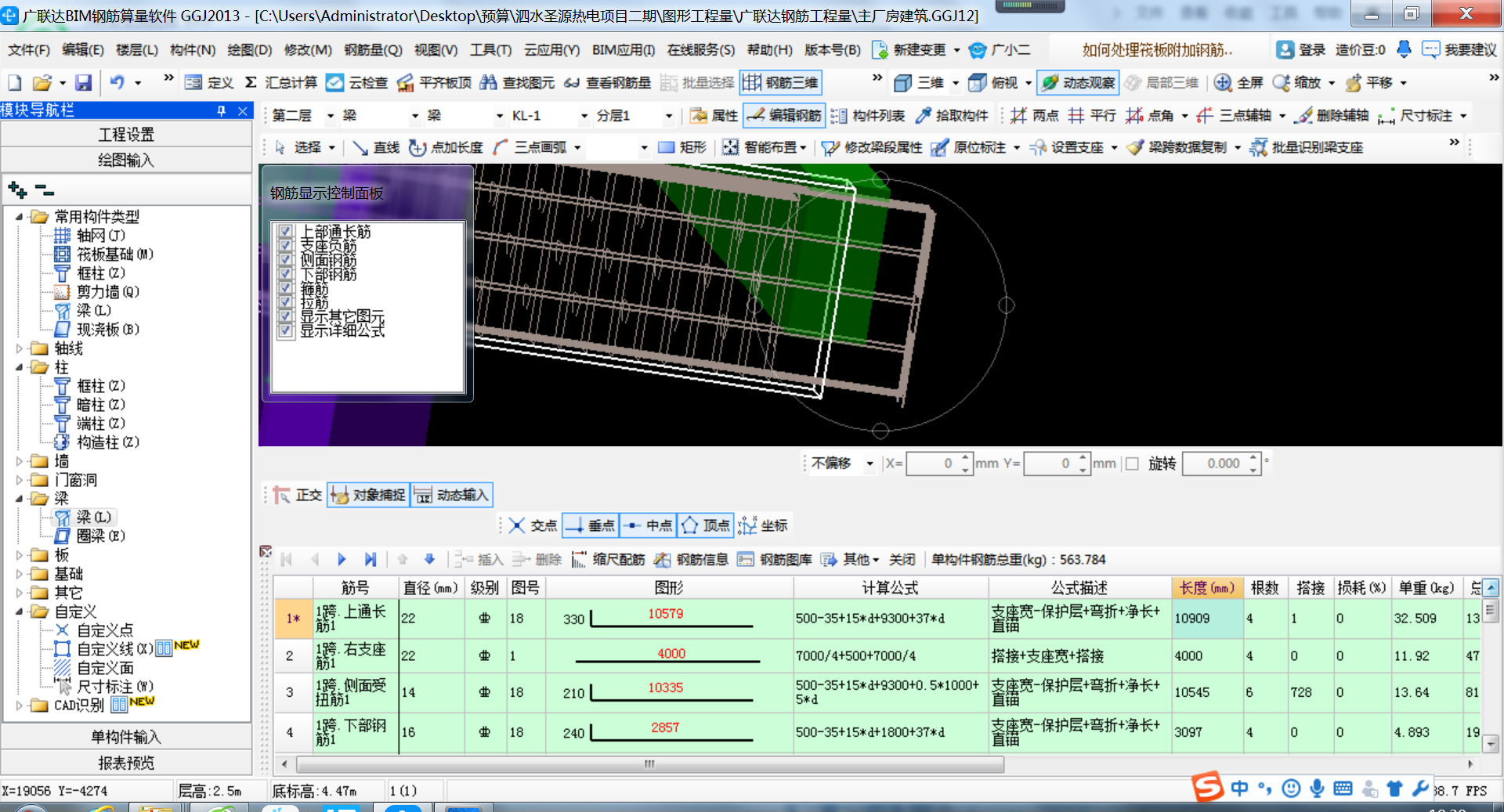Open 缩尺配筋 in rebar table toolbar

tap(608, 559)
